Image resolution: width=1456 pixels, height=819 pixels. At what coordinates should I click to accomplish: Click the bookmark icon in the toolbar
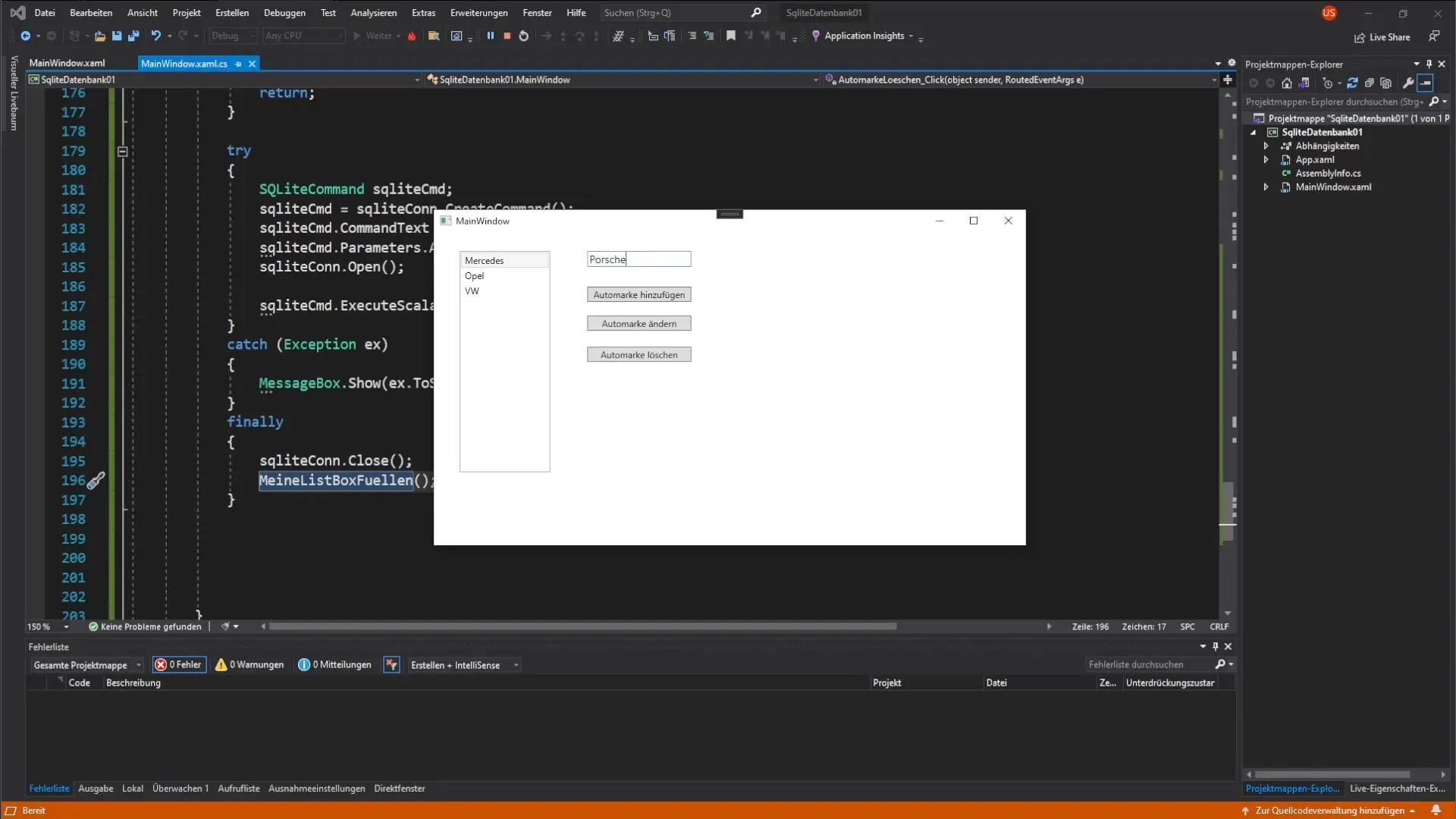tap(731, 36)
